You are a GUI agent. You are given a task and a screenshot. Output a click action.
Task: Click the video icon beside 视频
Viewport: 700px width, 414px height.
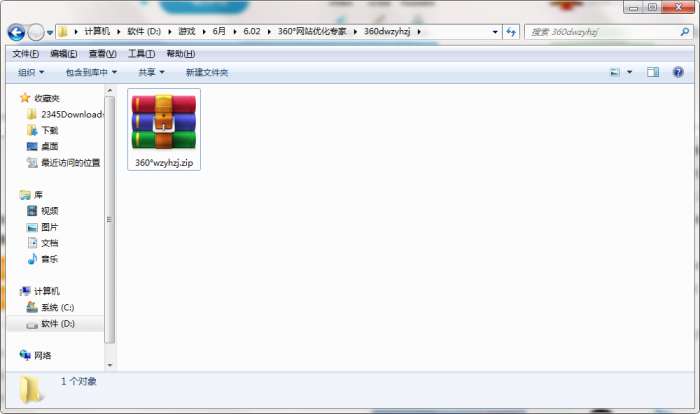click(32, 211)
